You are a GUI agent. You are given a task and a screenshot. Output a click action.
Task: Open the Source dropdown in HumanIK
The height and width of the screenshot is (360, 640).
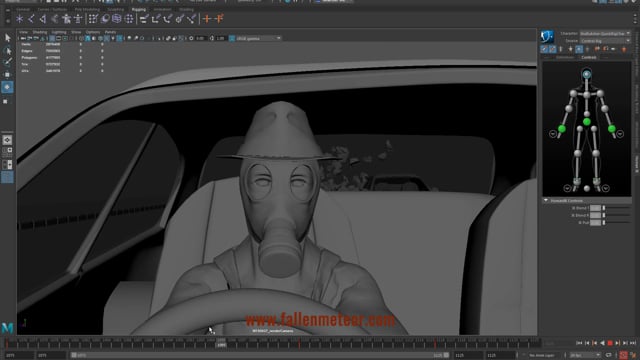(x=605, y=41)
